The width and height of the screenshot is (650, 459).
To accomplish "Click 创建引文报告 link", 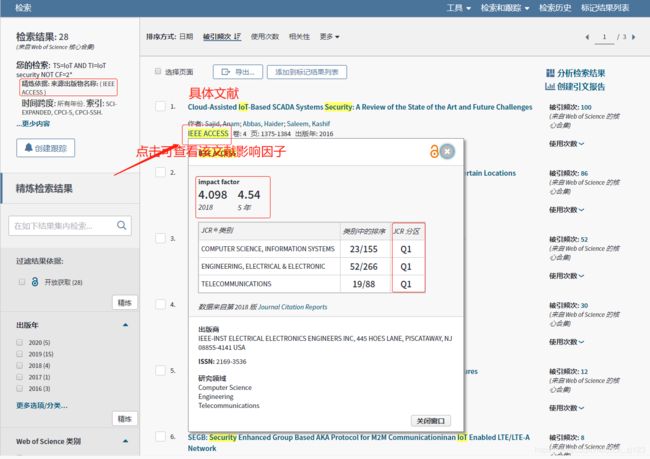I will point(581,86).
